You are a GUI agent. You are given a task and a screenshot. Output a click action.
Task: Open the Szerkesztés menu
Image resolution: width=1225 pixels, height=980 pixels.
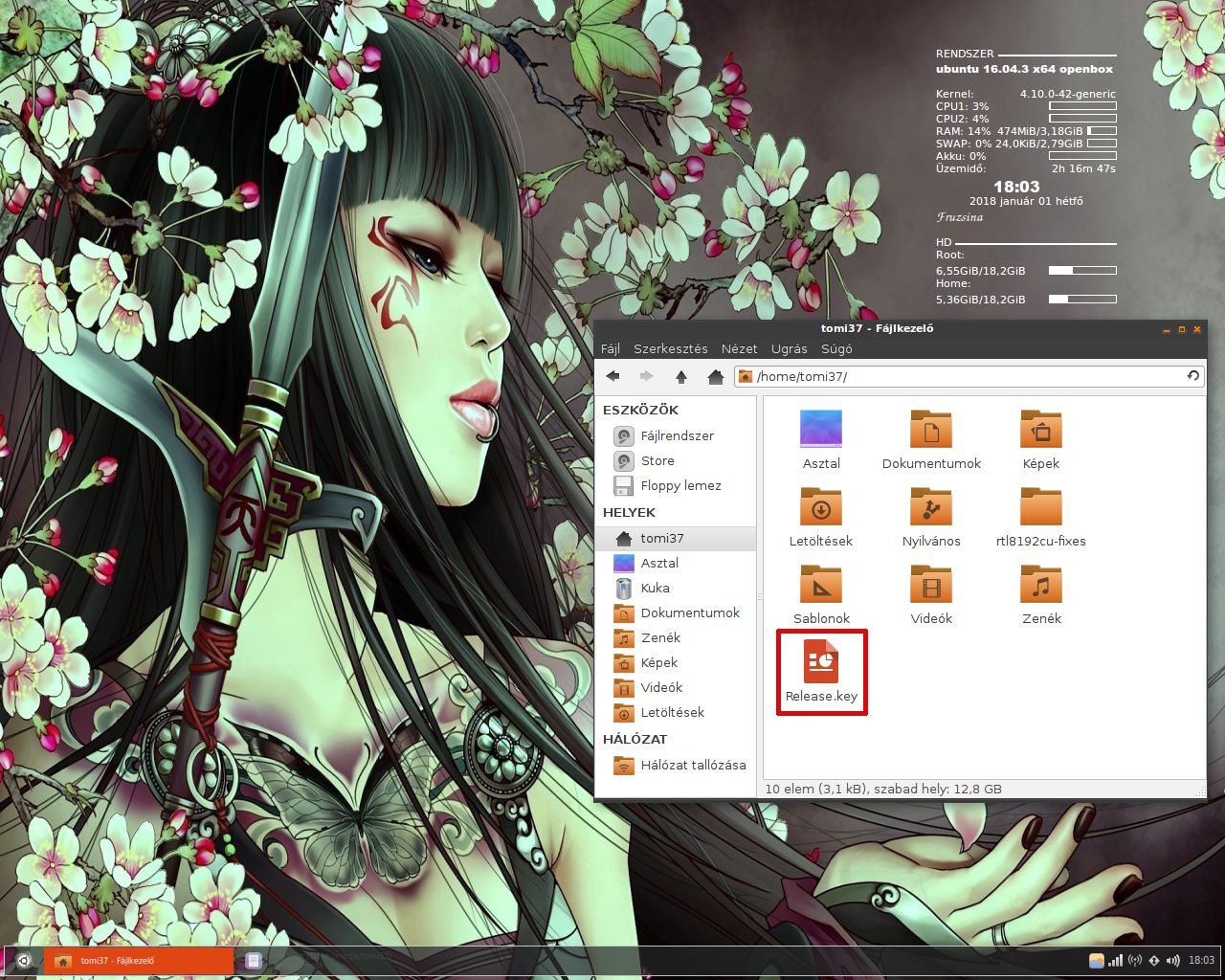tap(671, 349)
